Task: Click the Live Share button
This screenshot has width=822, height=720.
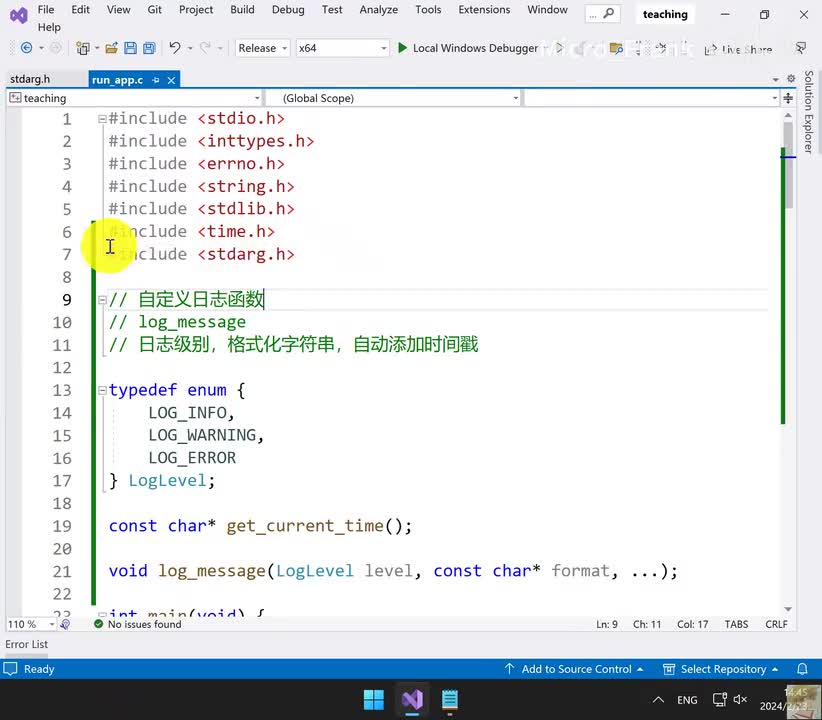Action: (739, 49)
